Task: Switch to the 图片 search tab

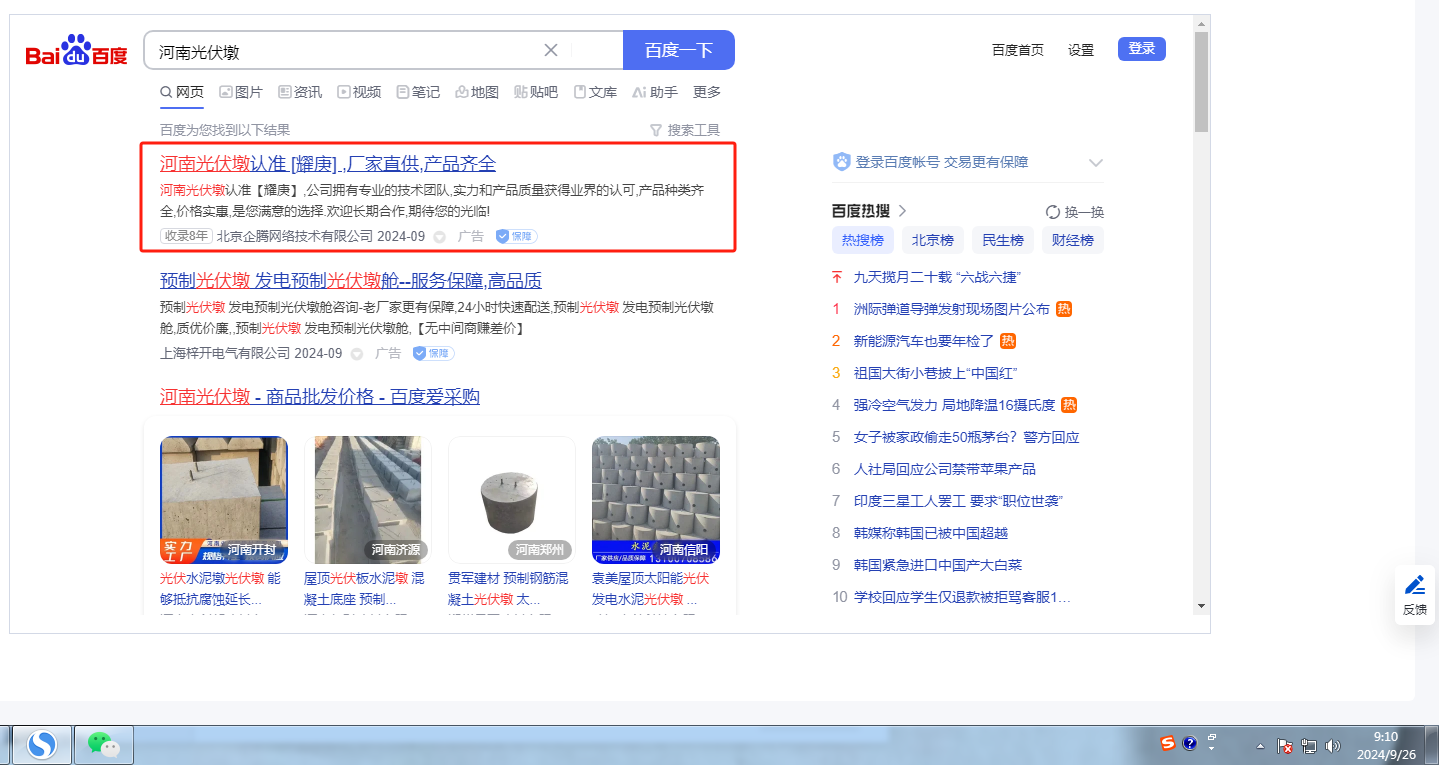Action: click(241, 92)
